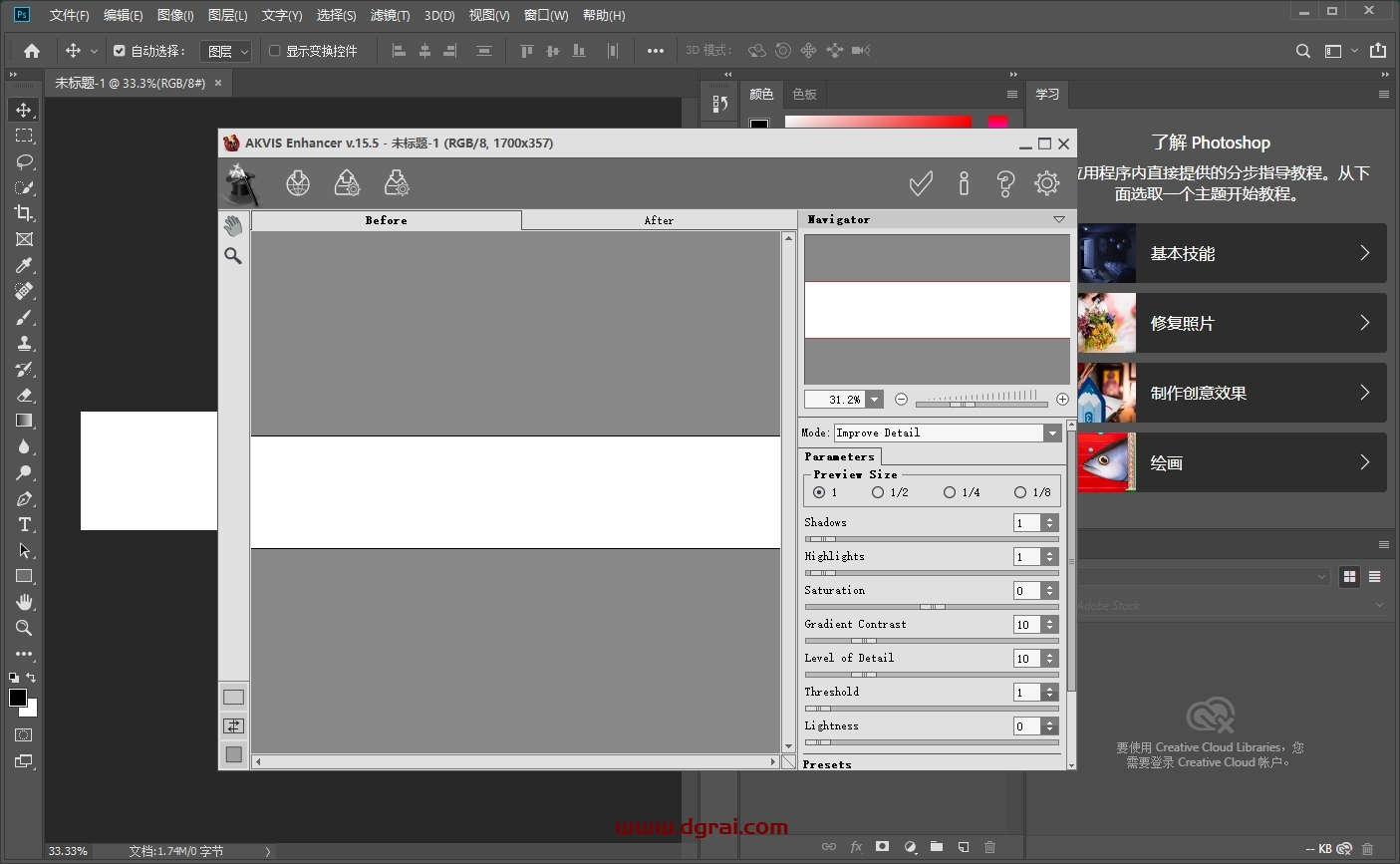Toggle the 显示变换控件 checkbox

pos(275,51)
